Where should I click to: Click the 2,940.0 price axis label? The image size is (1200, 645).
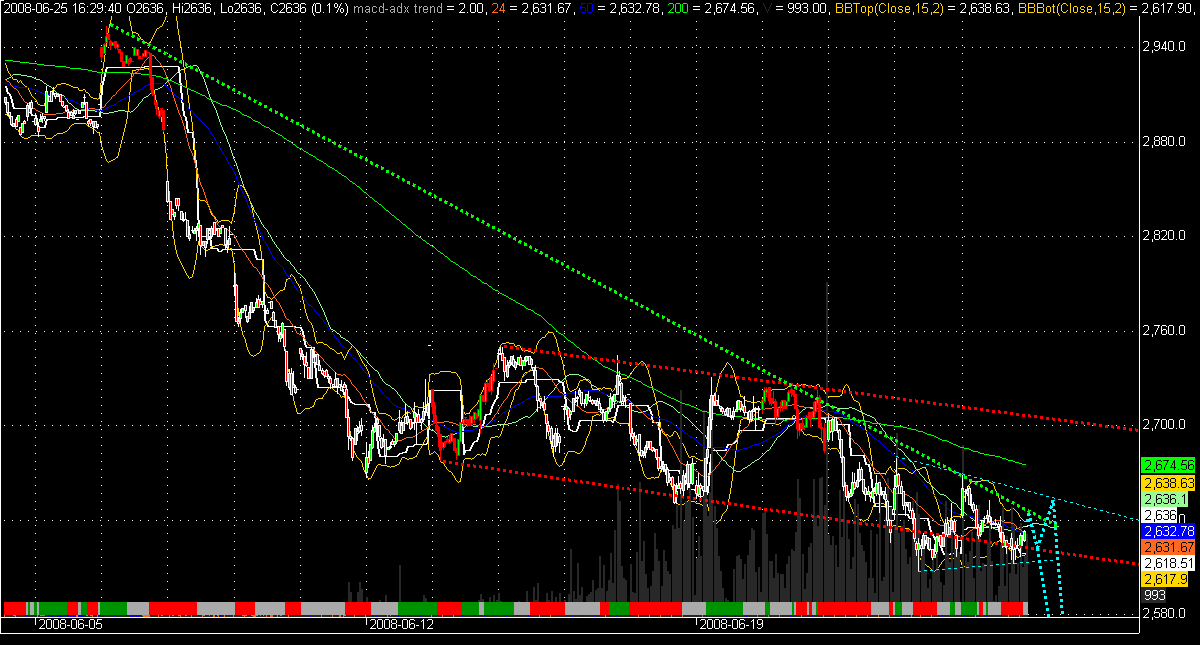click(1166, 46)
